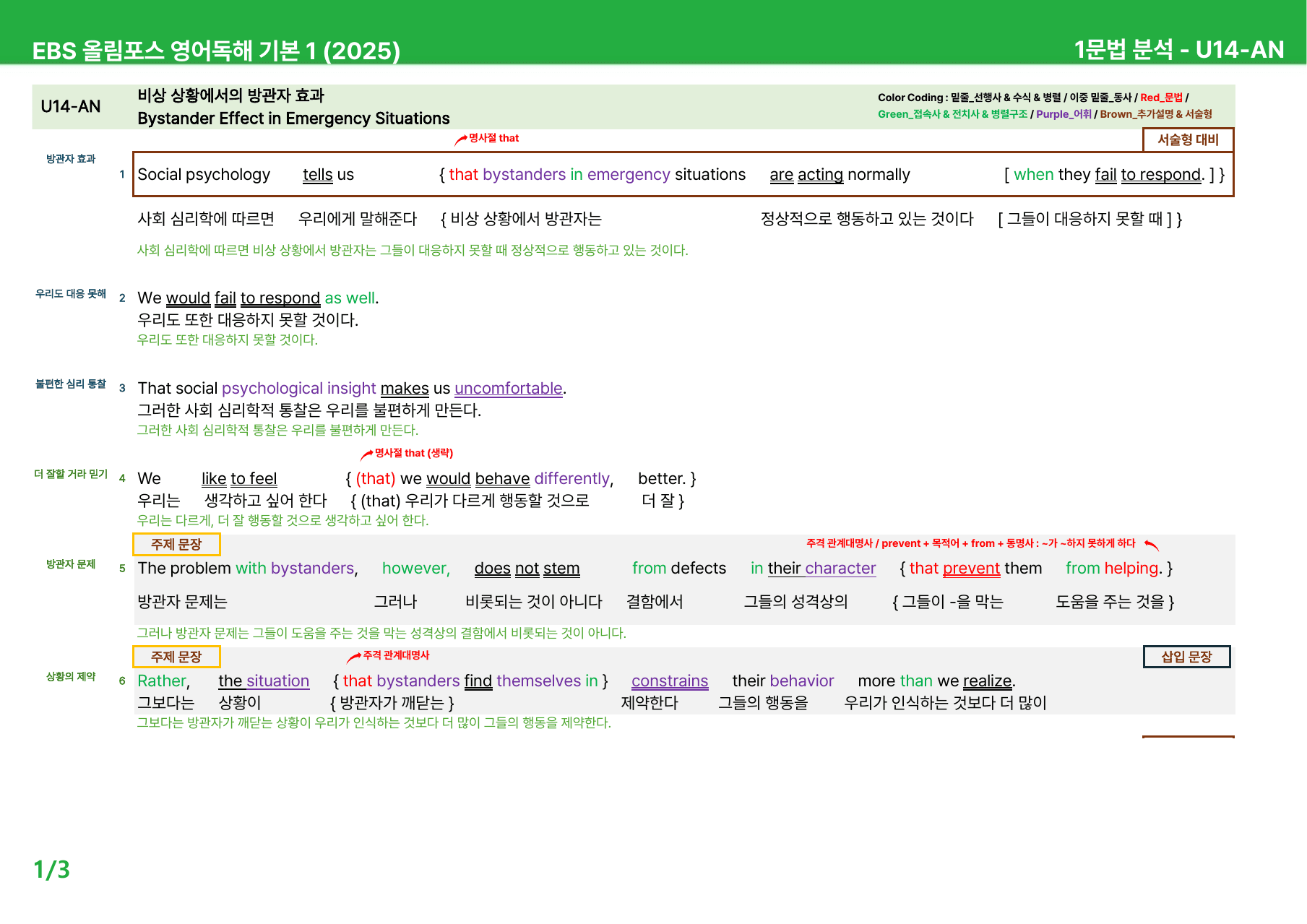The width and height of the screenshot is (1307, 924).
Task: Click 'like to feel' in sentence 4
Action: tap(239, 479)
